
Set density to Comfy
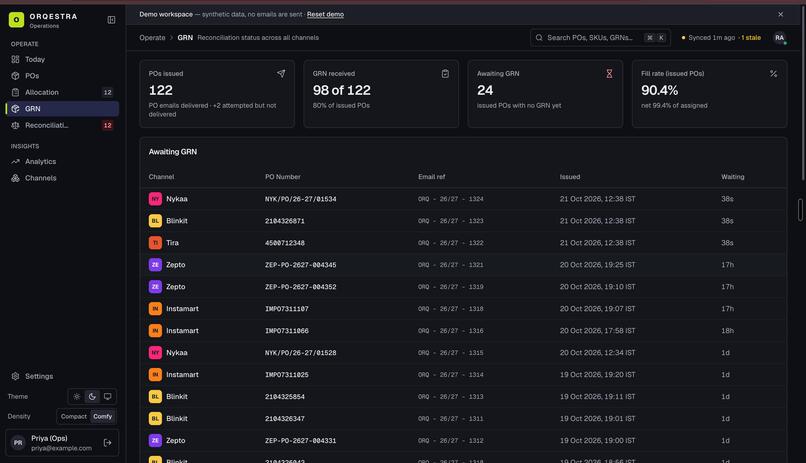[x=103, y=416]
